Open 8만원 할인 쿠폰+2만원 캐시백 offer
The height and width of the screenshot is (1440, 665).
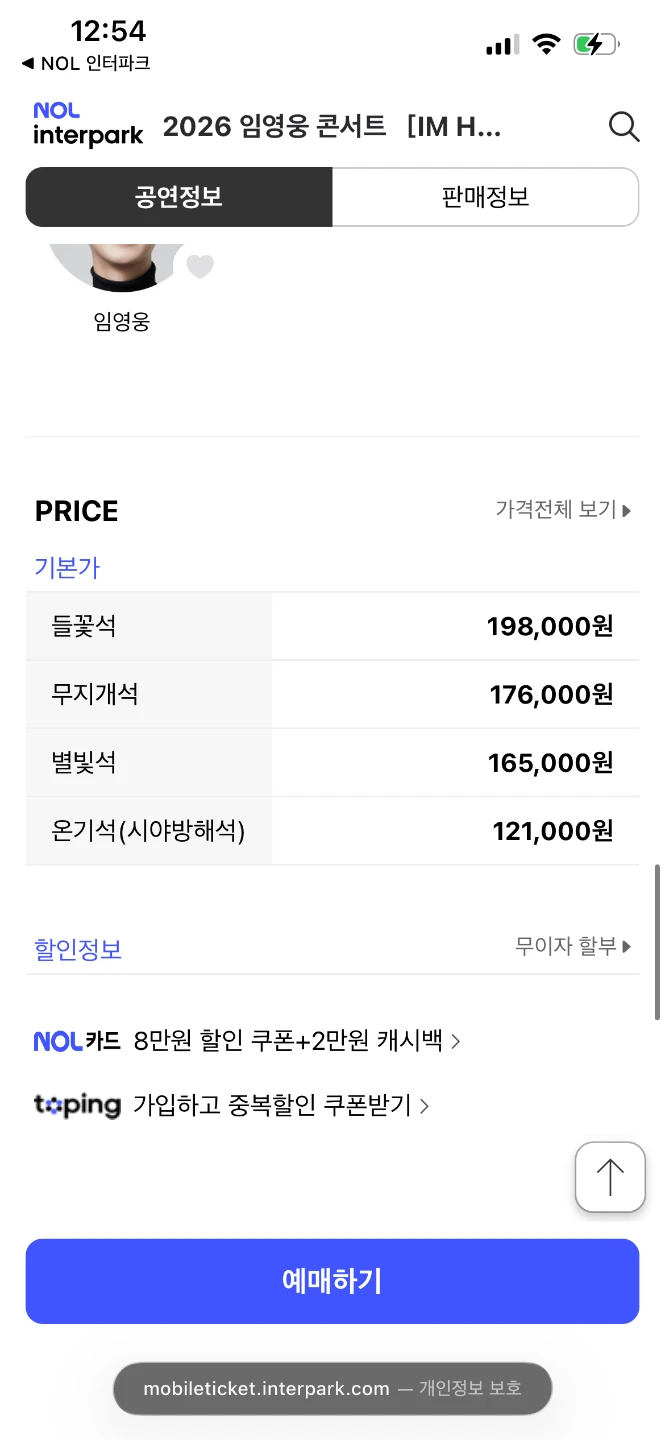point(296,1041)
